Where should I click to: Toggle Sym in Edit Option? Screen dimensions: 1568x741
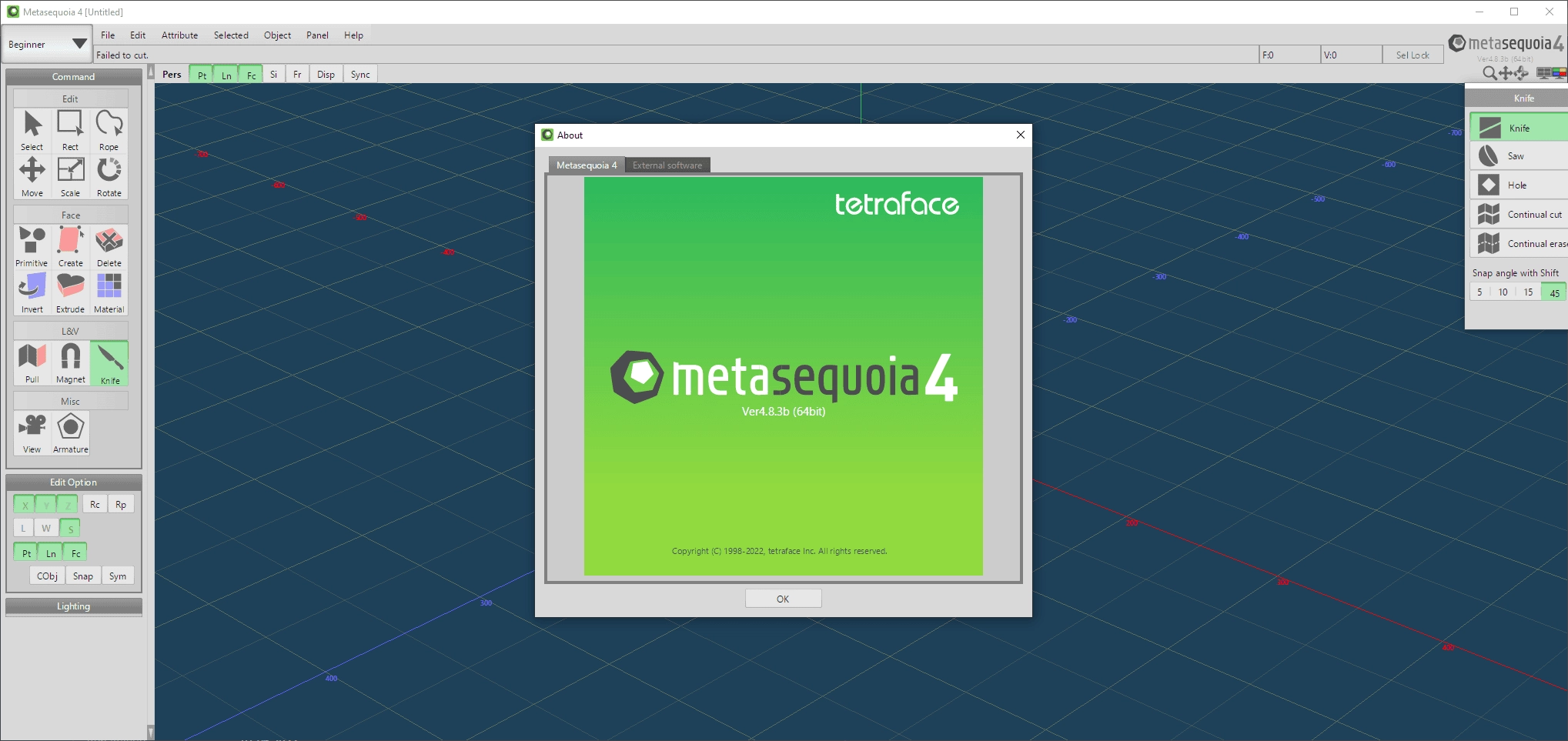click(118, 576)
